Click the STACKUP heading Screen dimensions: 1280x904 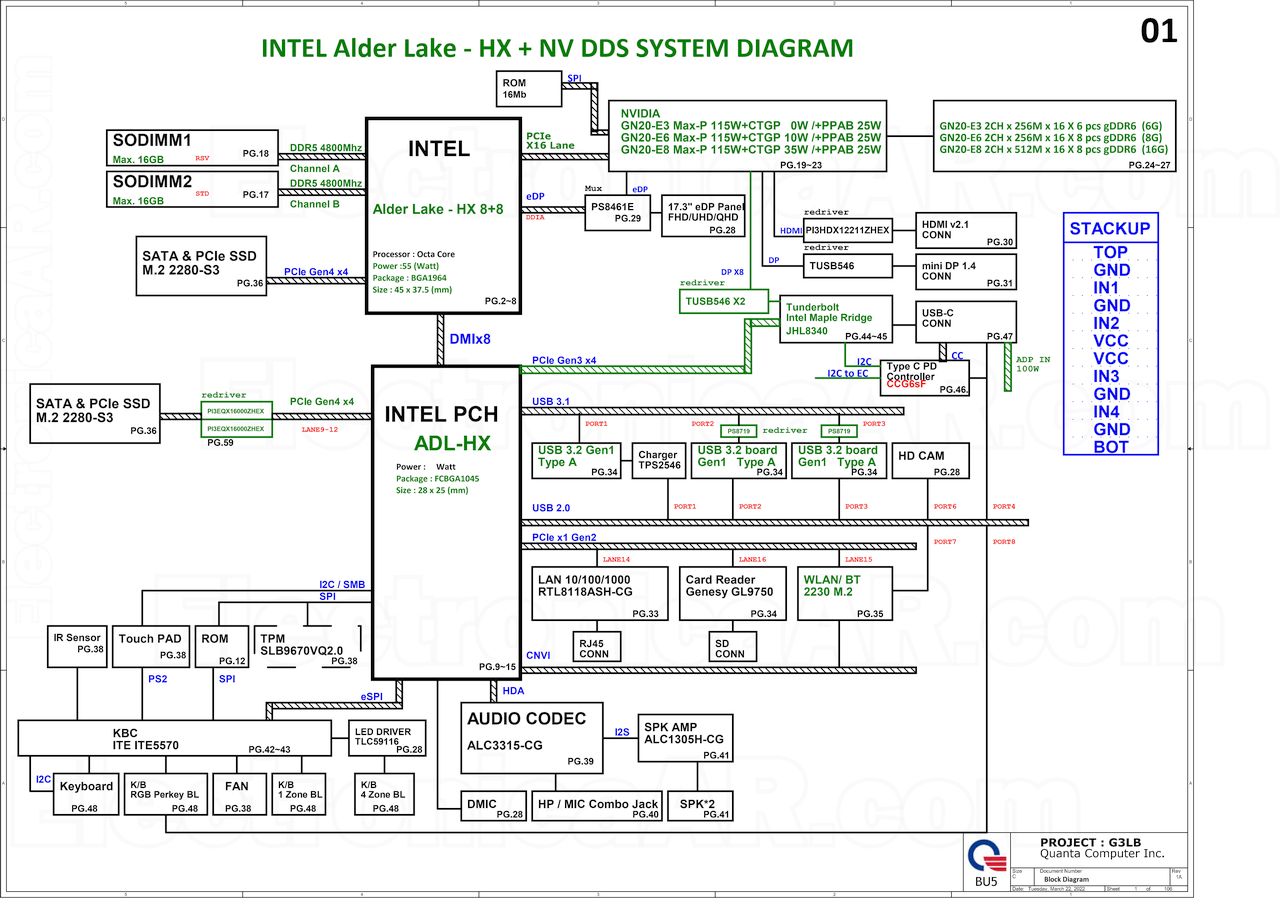(x=1110, y=228)
